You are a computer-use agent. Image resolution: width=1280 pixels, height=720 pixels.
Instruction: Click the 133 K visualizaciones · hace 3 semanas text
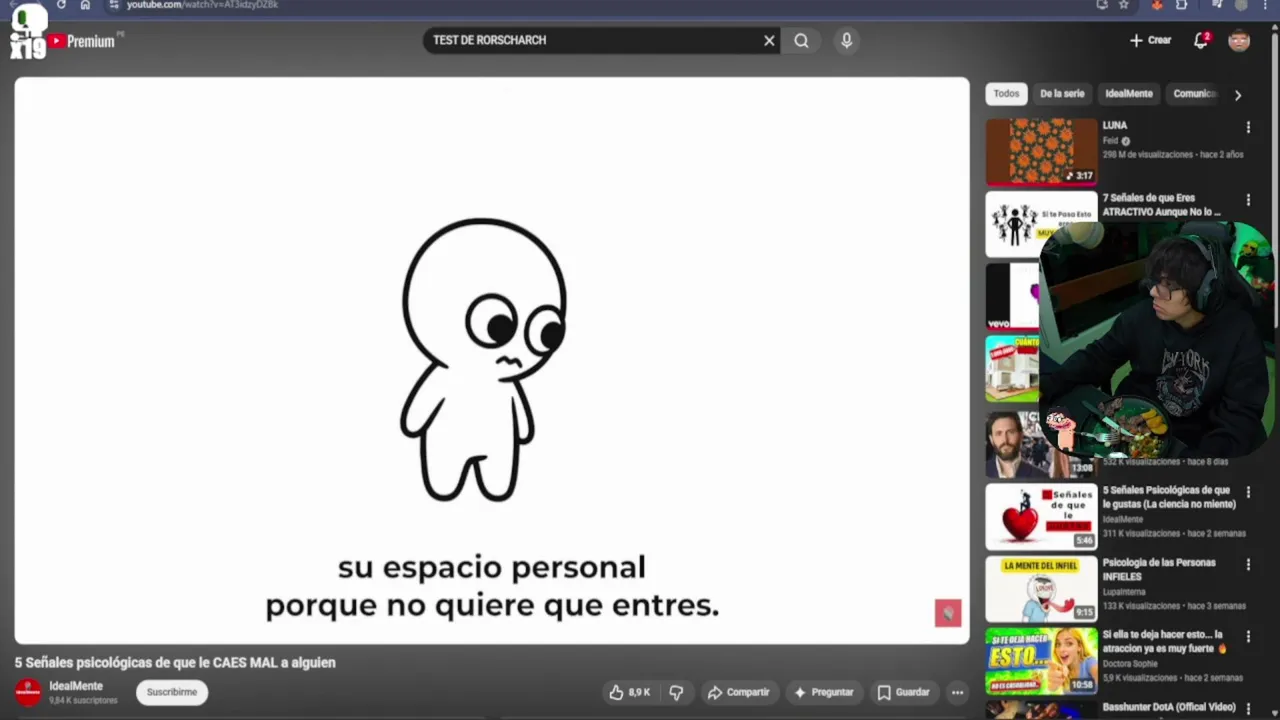pyautogui.click(x=1174, y=606)
